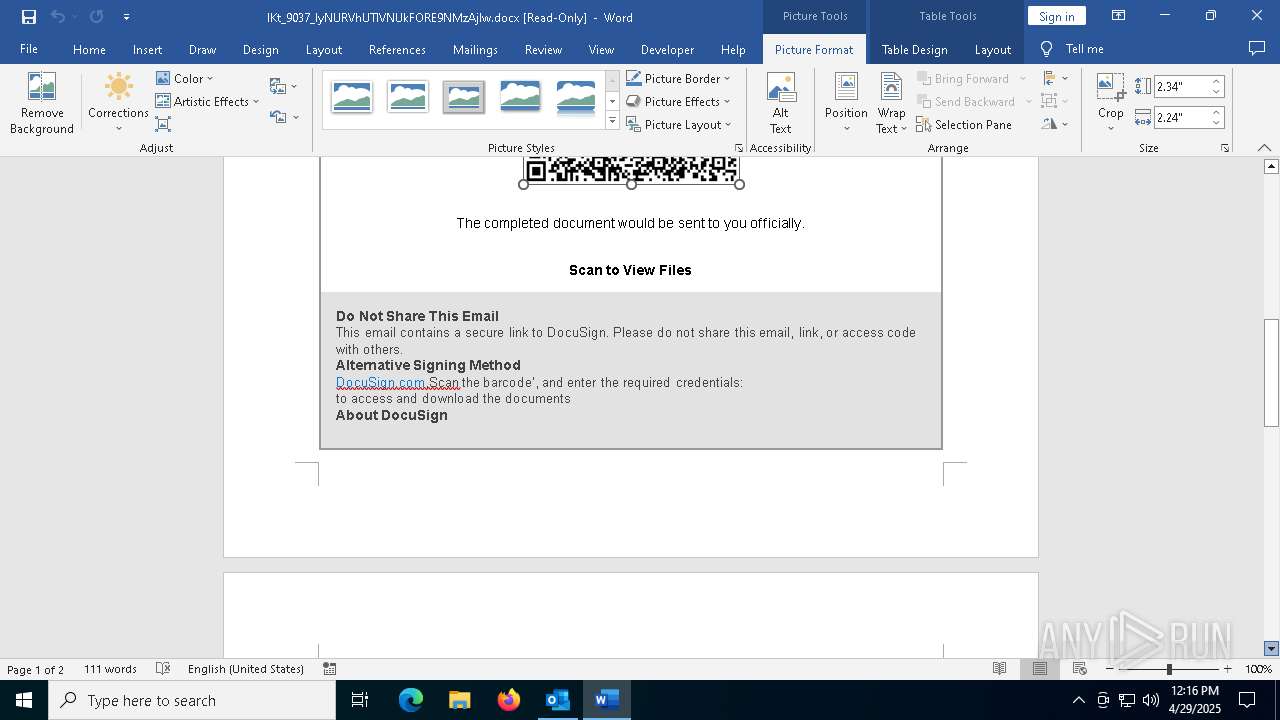This screenshot has width=1280, height=720.
Task: Select the QR code image
Action: (631, 170)
